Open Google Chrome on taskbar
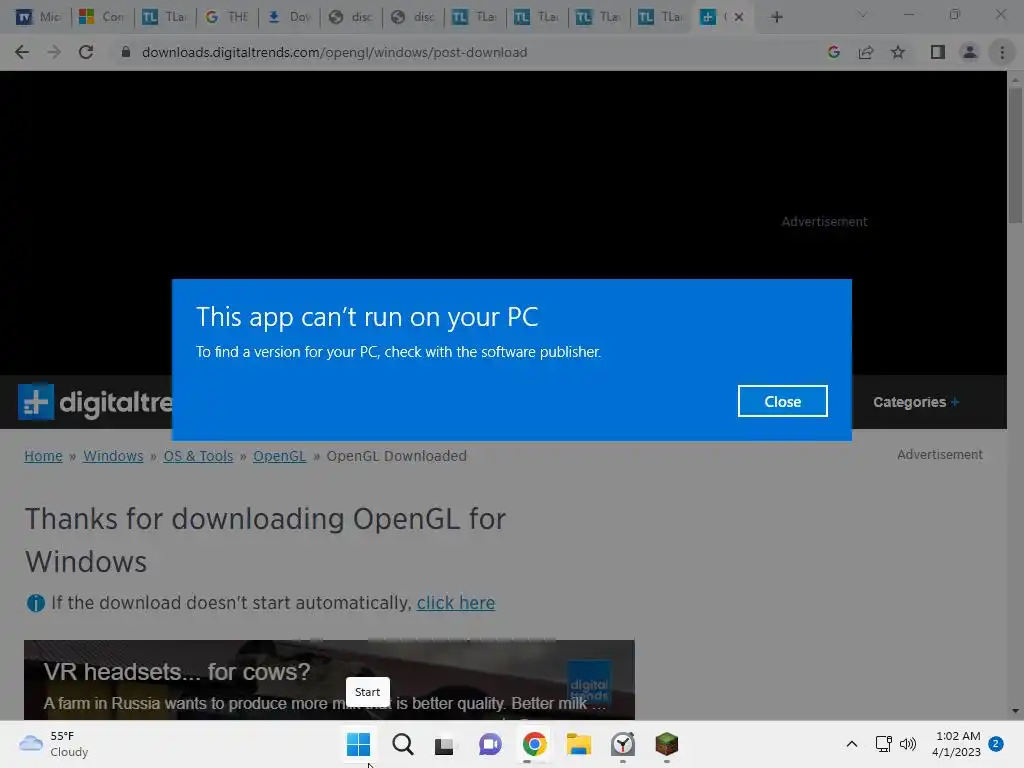1024x768 pixels. [534, 744]
